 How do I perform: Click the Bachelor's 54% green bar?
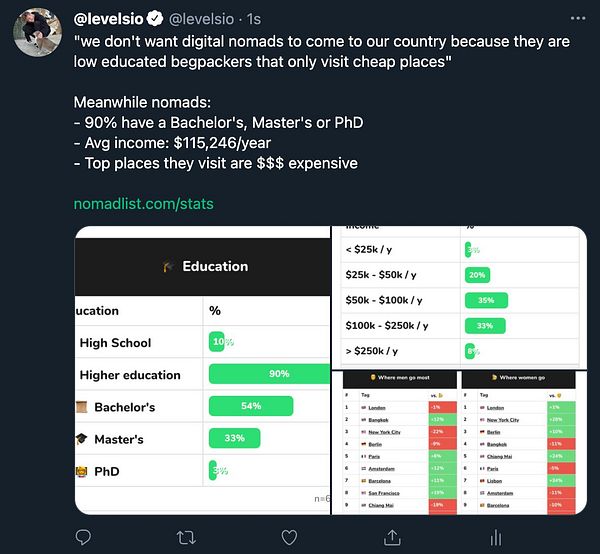pos(251,407)
